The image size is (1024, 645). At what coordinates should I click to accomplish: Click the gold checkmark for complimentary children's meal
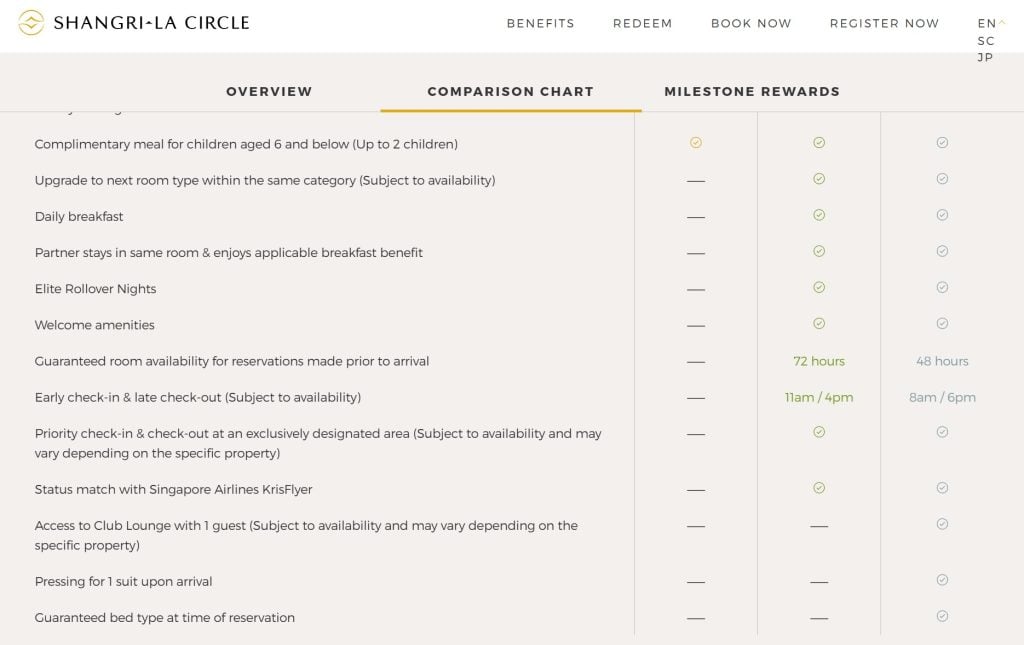696,143
